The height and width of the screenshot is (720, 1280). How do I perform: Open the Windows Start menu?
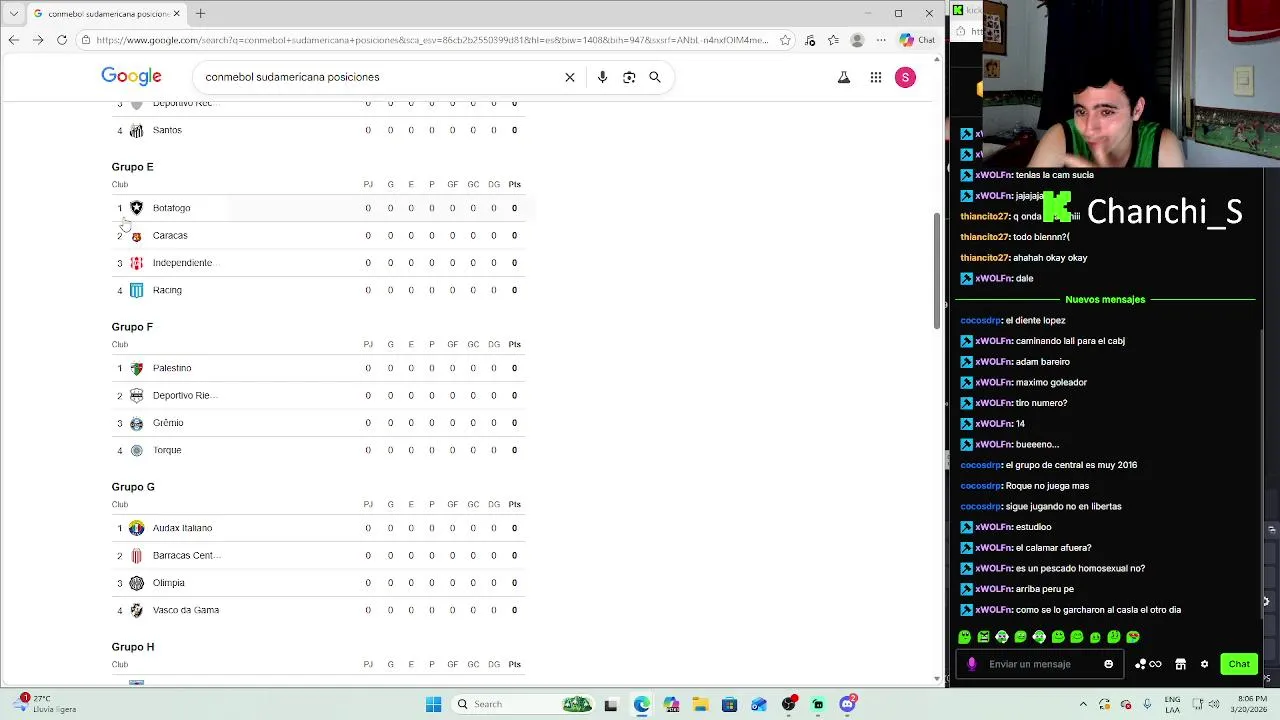(433, 704)
